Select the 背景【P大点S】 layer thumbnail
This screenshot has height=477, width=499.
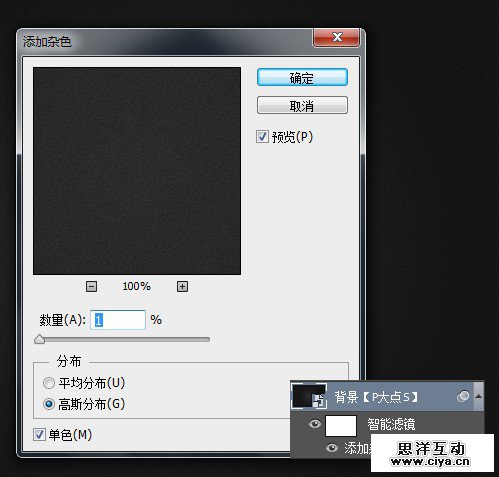309,396
